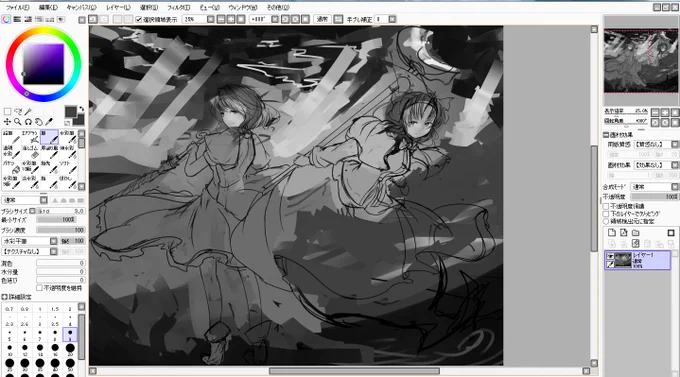Open the brush blending mode dropdown 通常
Viewport: 680px width, 377px height.
pyautogui.click(x=44, y=200)
